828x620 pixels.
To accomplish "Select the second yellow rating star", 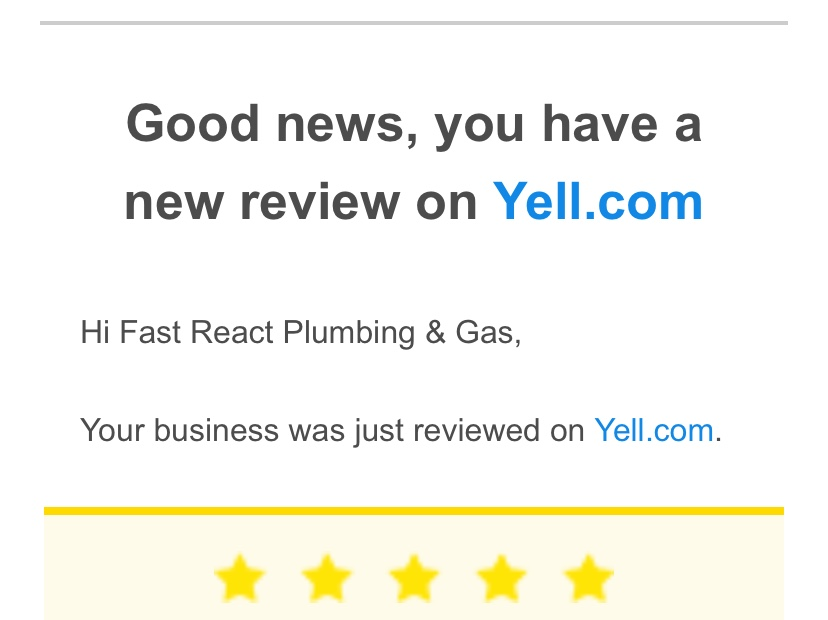I will click(326, 578).
